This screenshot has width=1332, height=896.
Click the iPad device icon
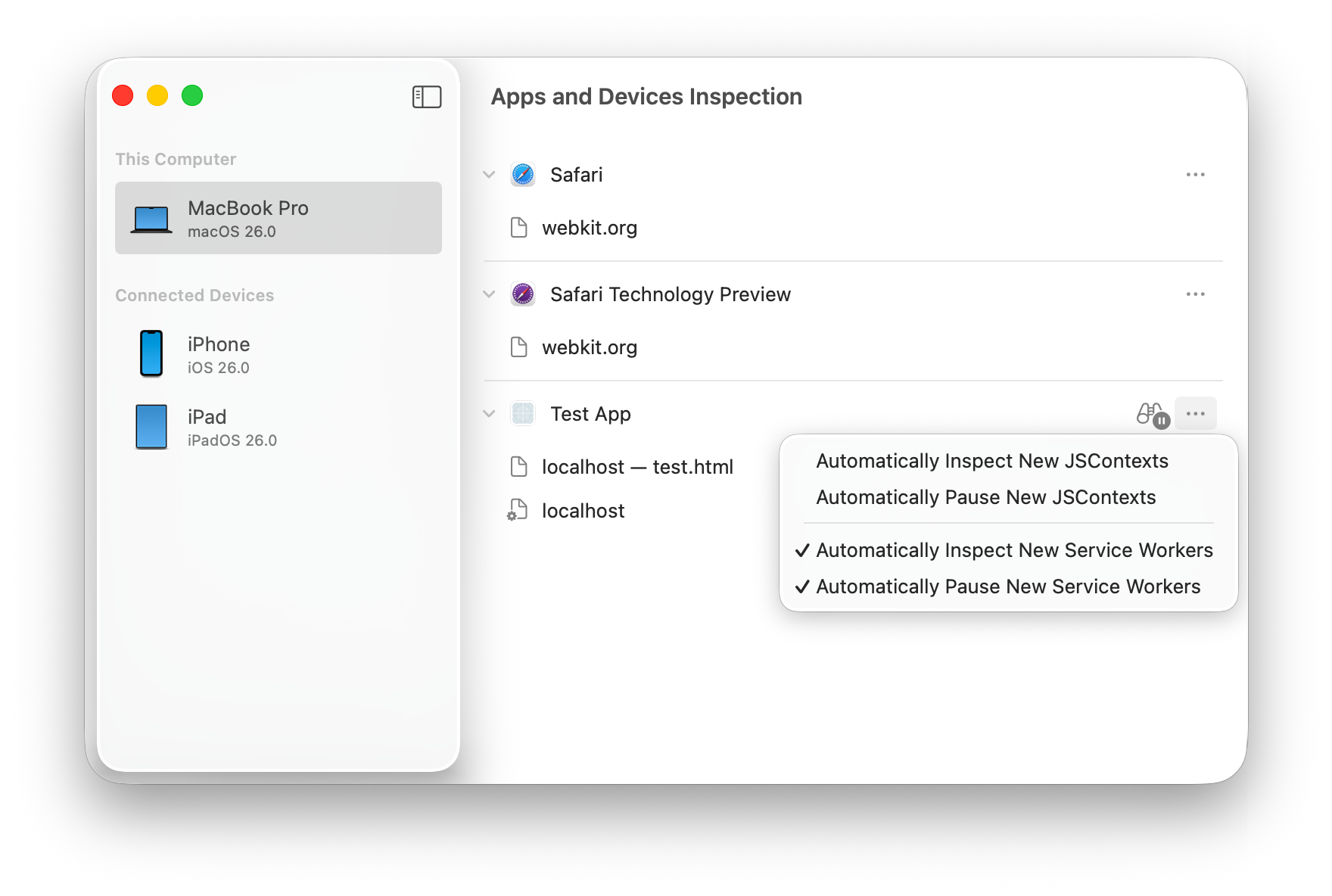click(151, 427)
